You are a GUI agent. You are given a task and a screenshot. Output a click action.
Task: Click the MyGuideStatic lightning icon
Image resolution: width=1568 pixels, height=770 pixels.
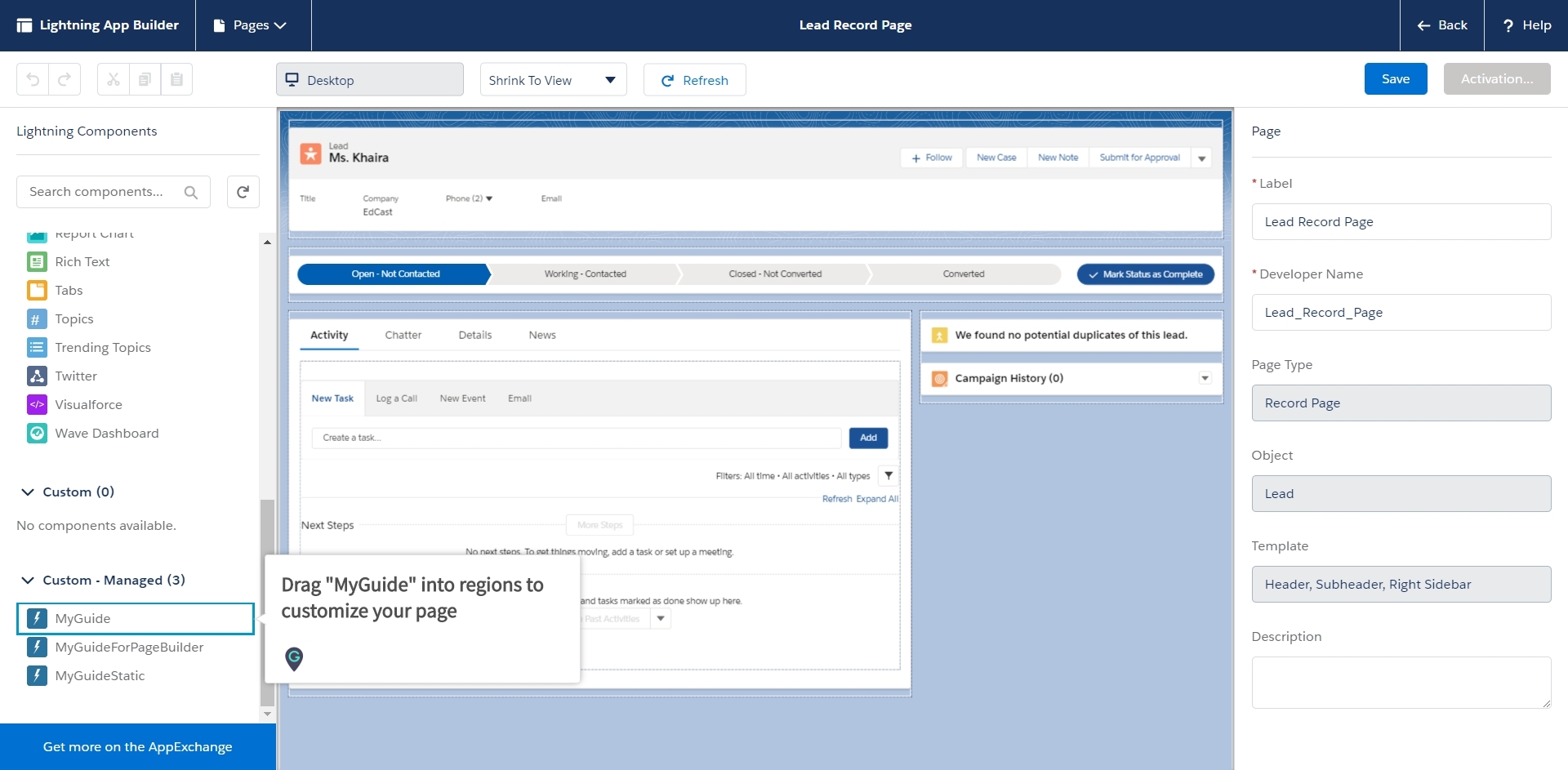(37, 675)
